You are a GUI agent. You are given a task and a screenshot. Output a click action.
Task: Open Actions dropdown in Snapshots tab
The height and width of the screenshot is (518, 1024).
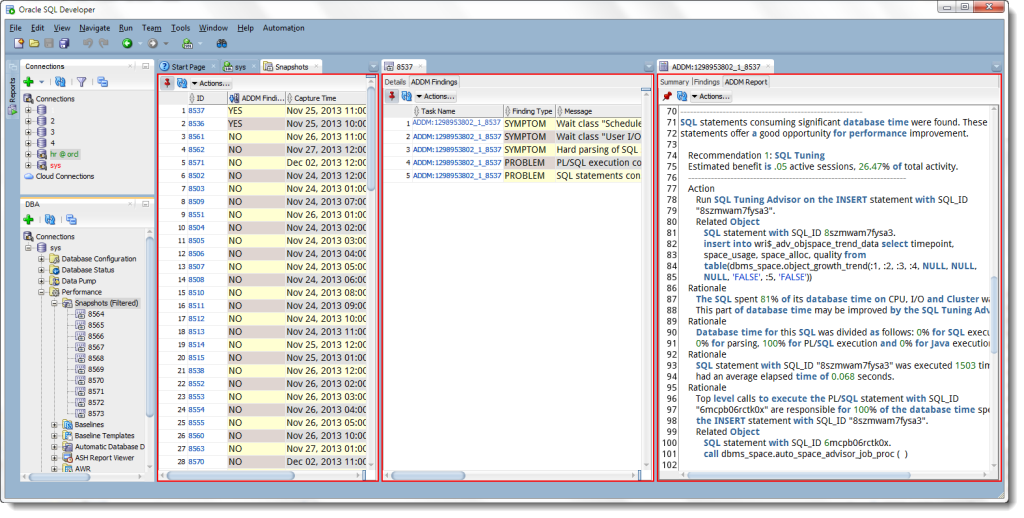211,83
